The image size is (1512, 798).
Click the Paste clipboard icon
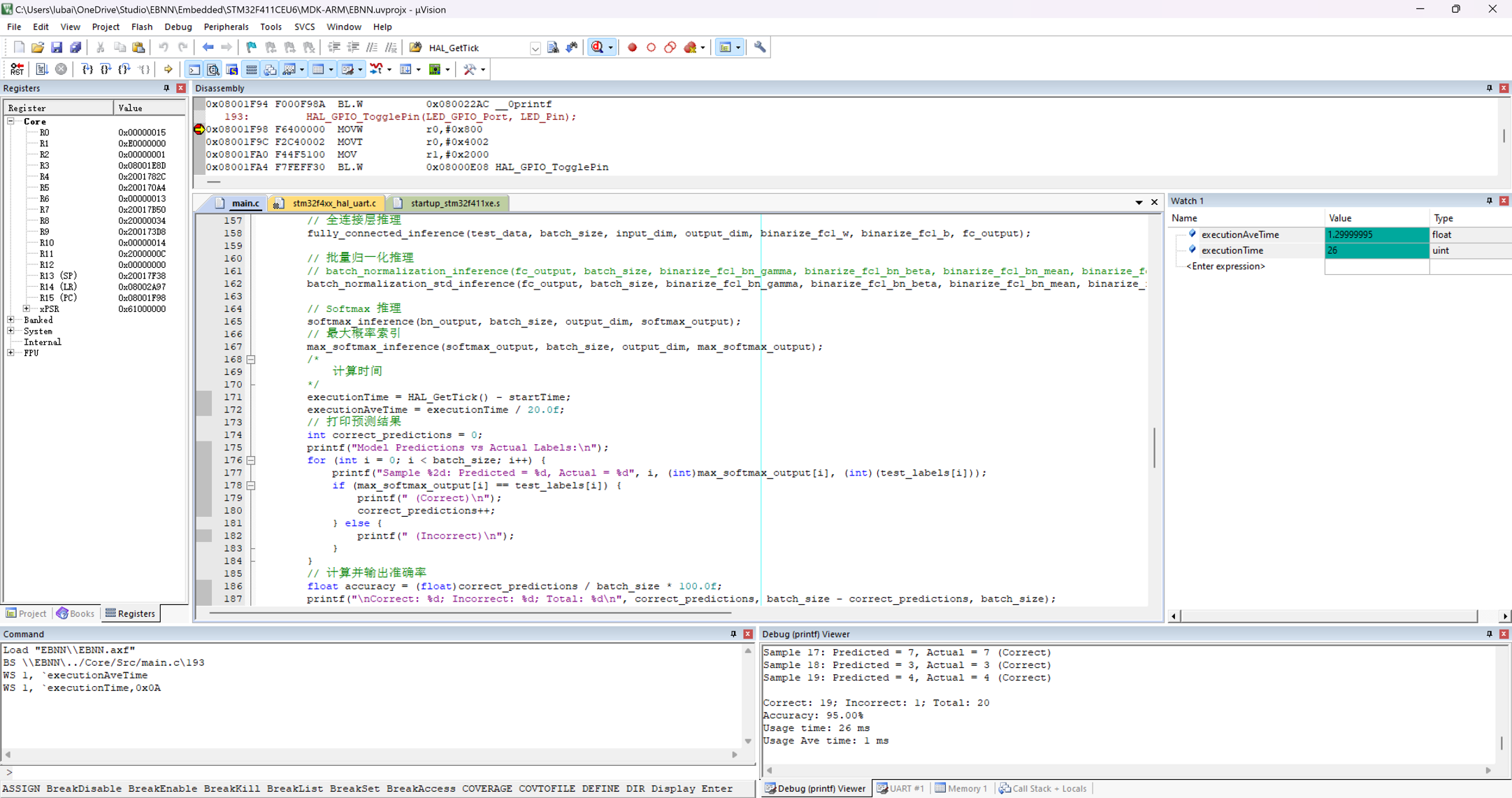(138, 48)
